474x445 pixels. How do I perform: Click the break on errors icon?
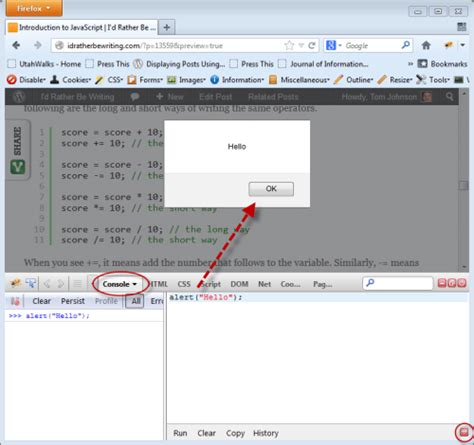15,301
